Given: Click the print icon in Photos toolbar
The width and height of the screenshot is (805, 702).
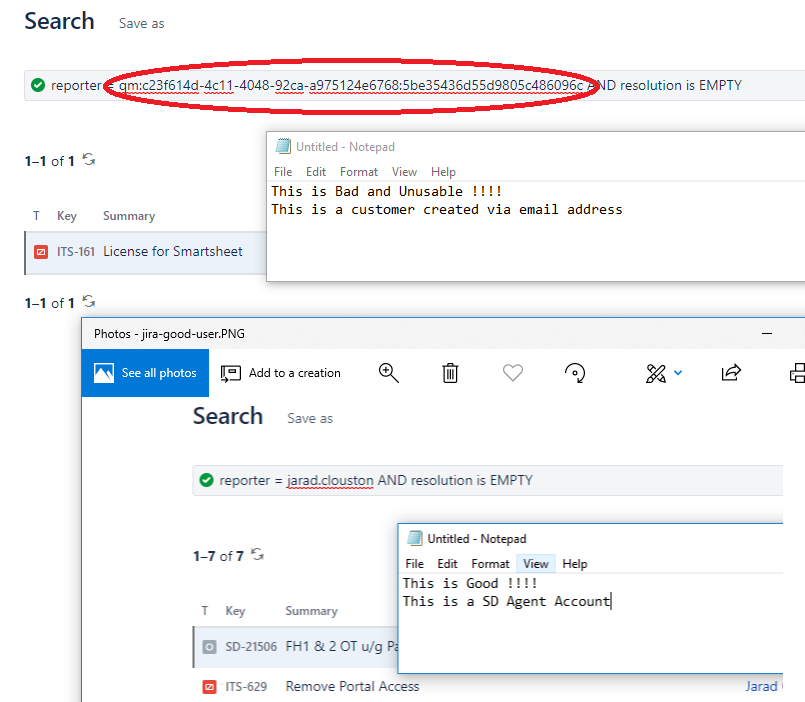Looking at the screenshot, I should tap(797, 373).
